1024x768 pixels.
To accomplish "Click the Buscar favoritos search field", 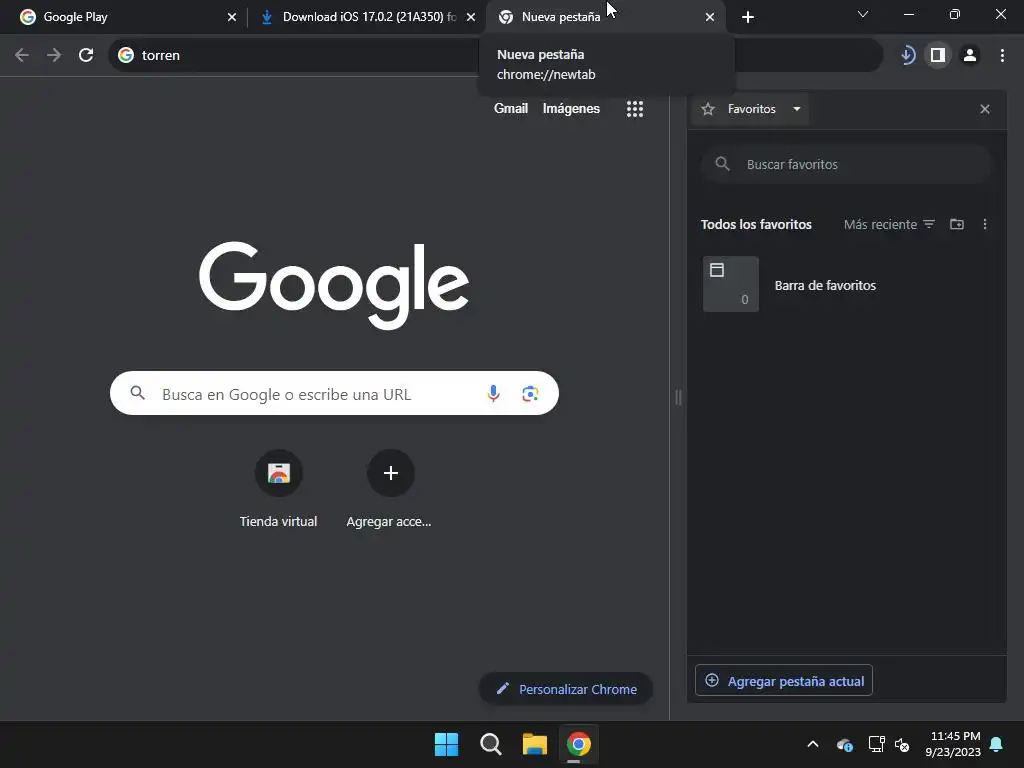I will coord(846,165).
